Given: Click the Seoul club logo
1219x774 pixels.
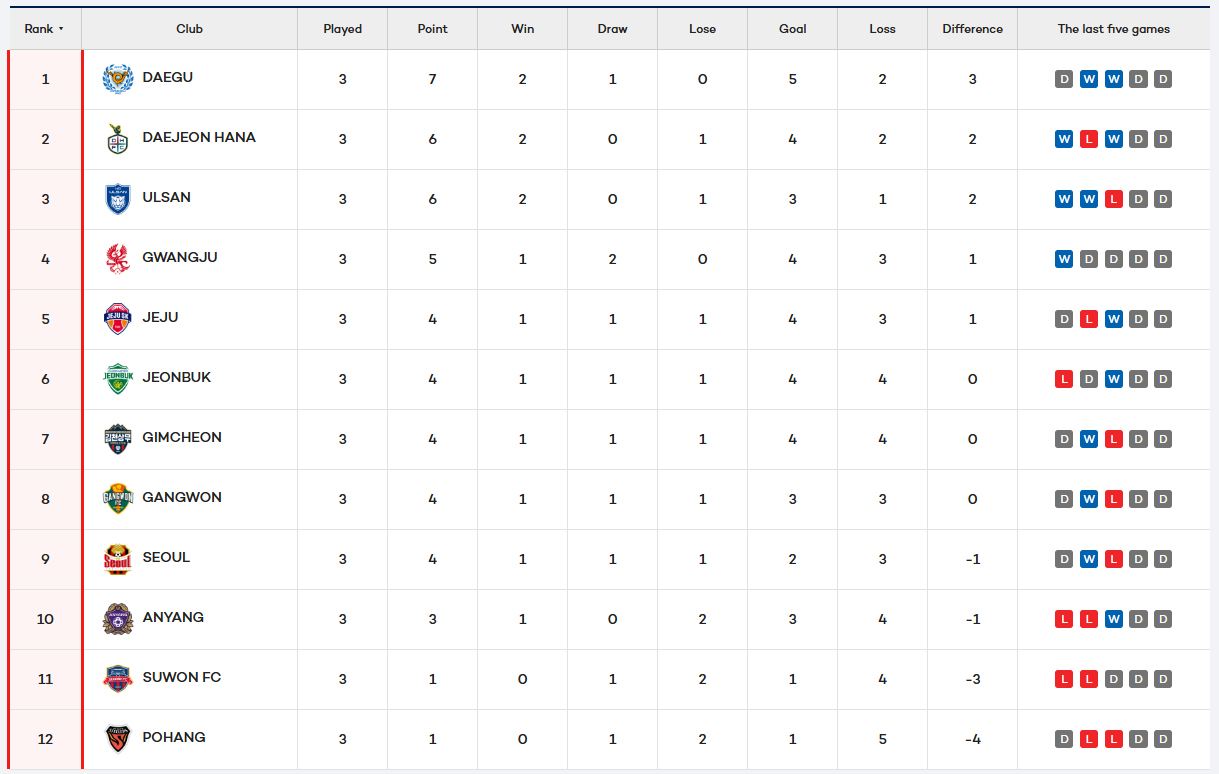Looking at the screenshot, I should pyautogui.click(x=118, y=559).
